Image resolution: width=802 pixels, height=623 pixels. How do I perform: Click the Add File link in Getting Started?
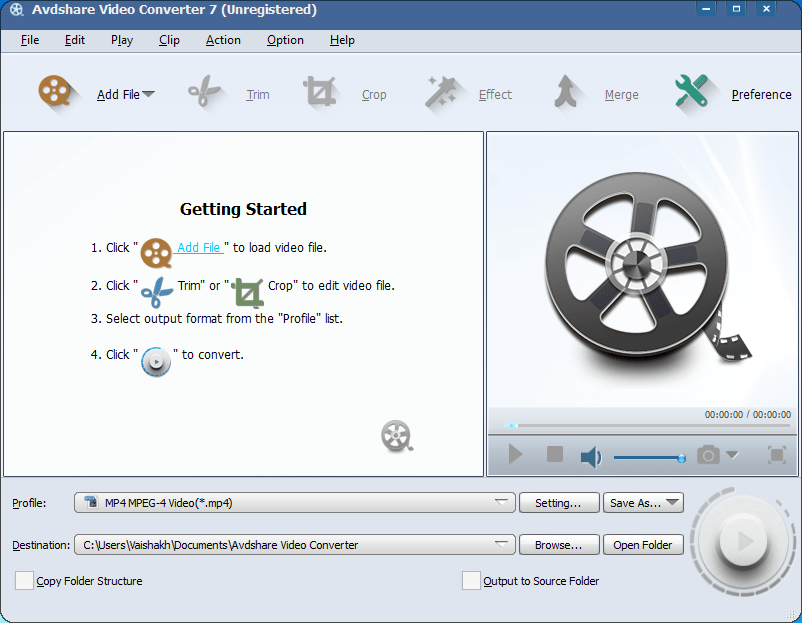click(x=200, y=247)
